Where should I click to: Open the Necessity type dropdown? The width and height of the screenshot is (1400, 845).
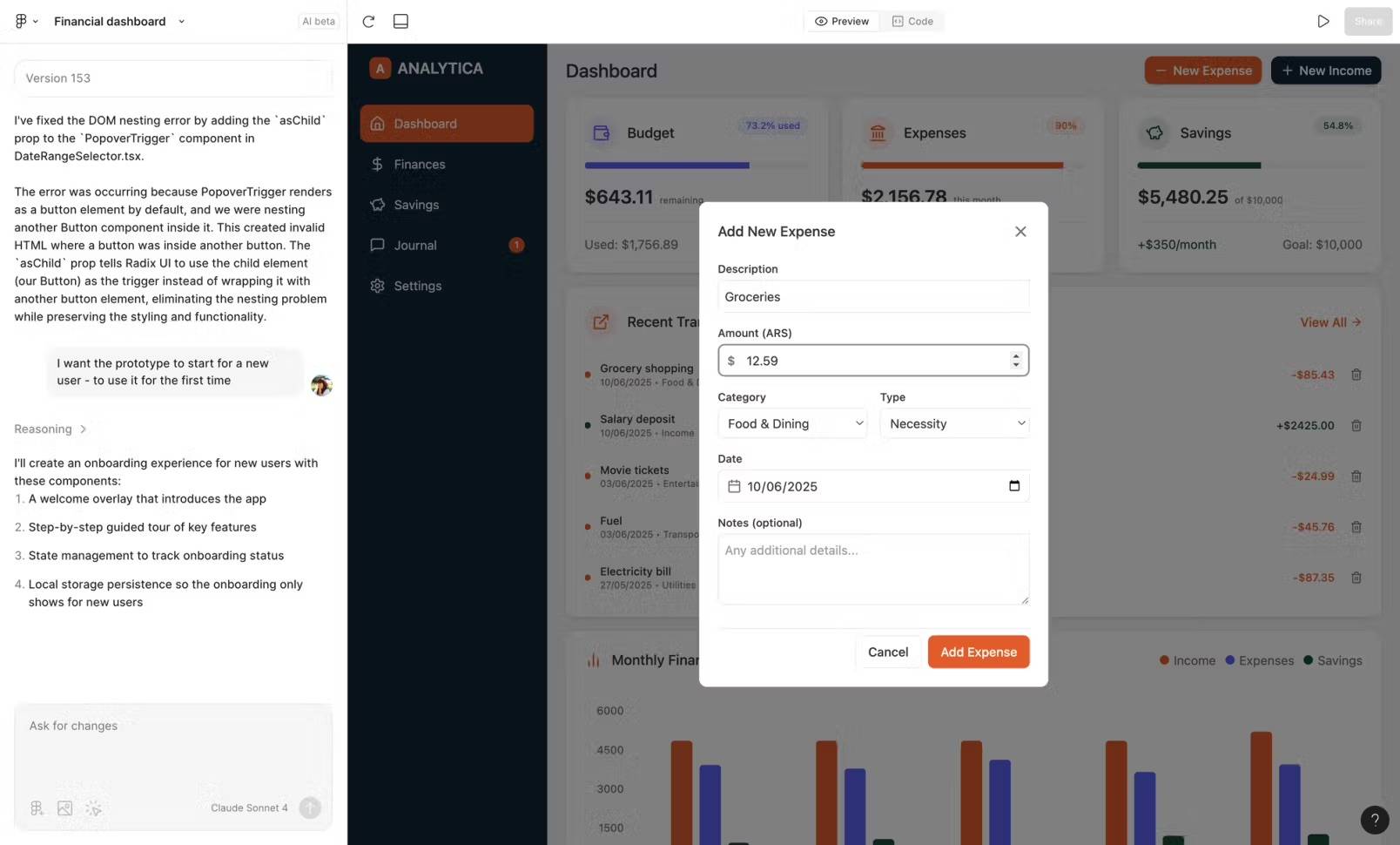954,423
